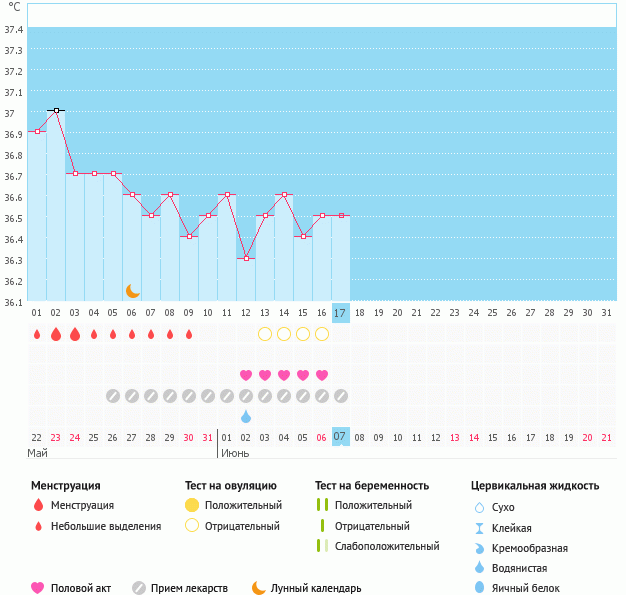Click the negative ovulation test circle on day 16

click(x=322, y=334)
